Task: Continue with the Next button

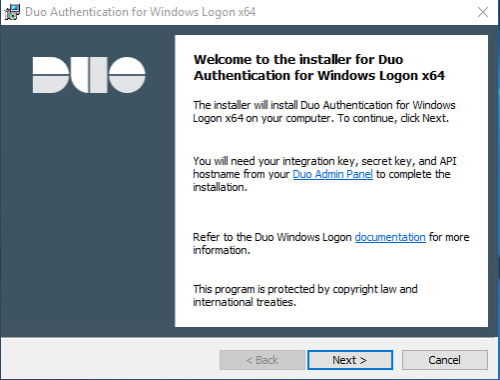Action: (350, 360)
